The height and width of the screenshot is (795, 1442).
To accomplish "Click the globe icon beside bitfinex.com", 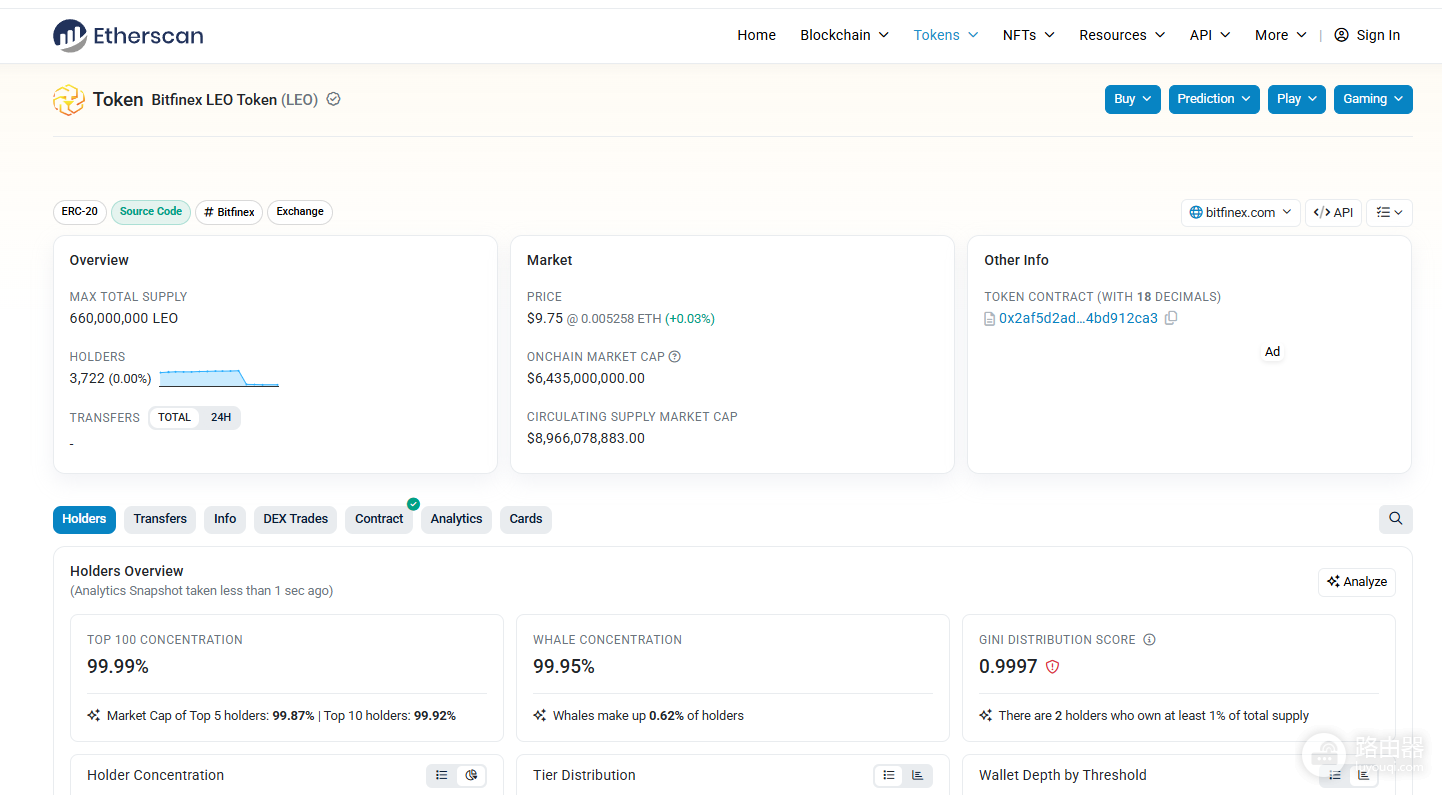I will [1196, 213].
